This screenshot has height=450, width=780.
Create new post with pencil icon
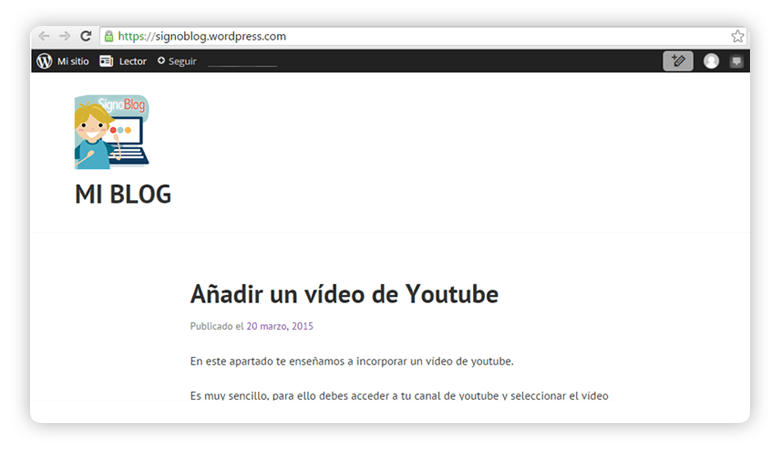[678, 61]
